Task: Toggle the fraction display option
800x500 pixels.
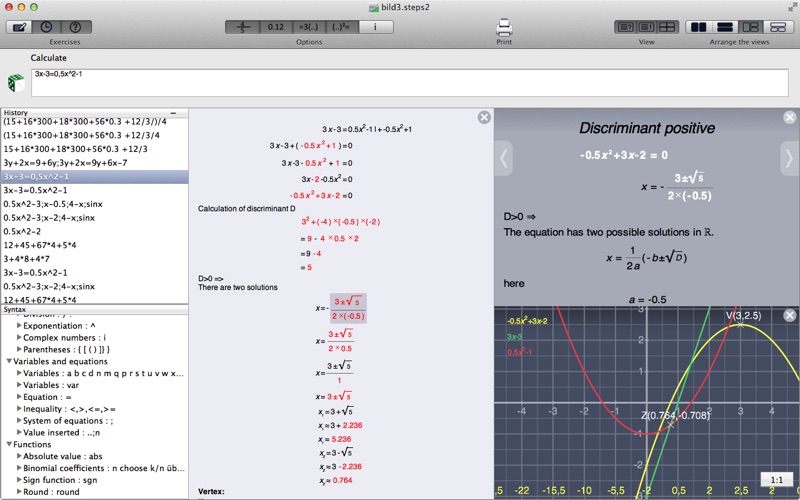Action: point(242,27)
